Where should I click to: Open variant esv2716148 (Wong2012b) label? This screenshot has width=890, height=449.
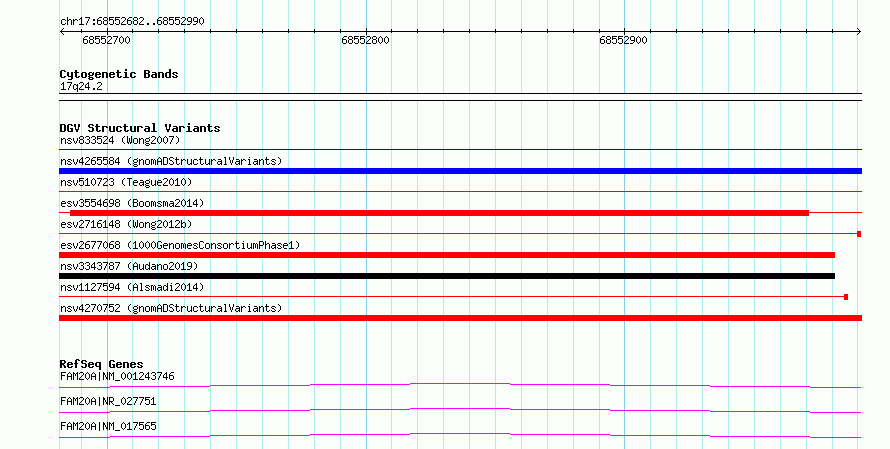pos(126,224)
